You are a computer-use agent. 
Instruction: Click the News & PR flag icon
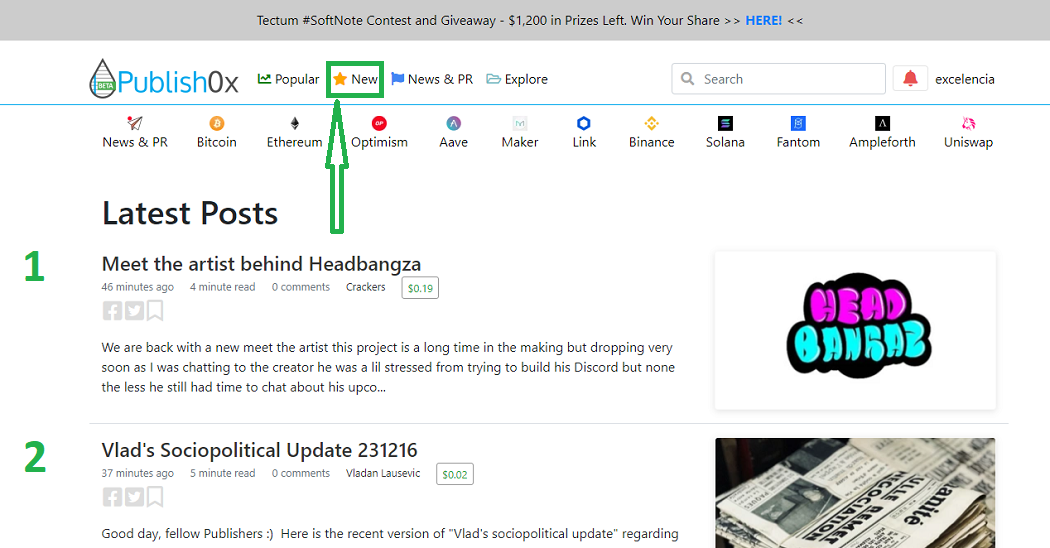point(398,79)
